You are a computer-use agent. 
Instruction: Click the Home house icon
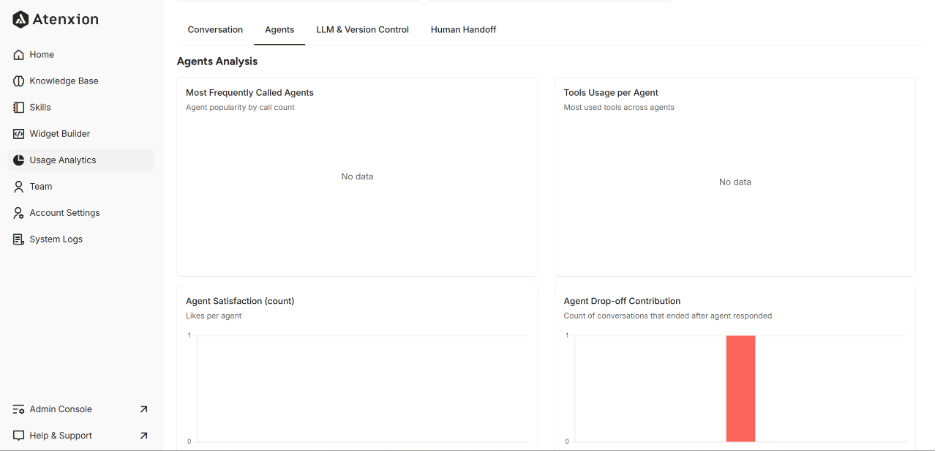tap(19, 55)
